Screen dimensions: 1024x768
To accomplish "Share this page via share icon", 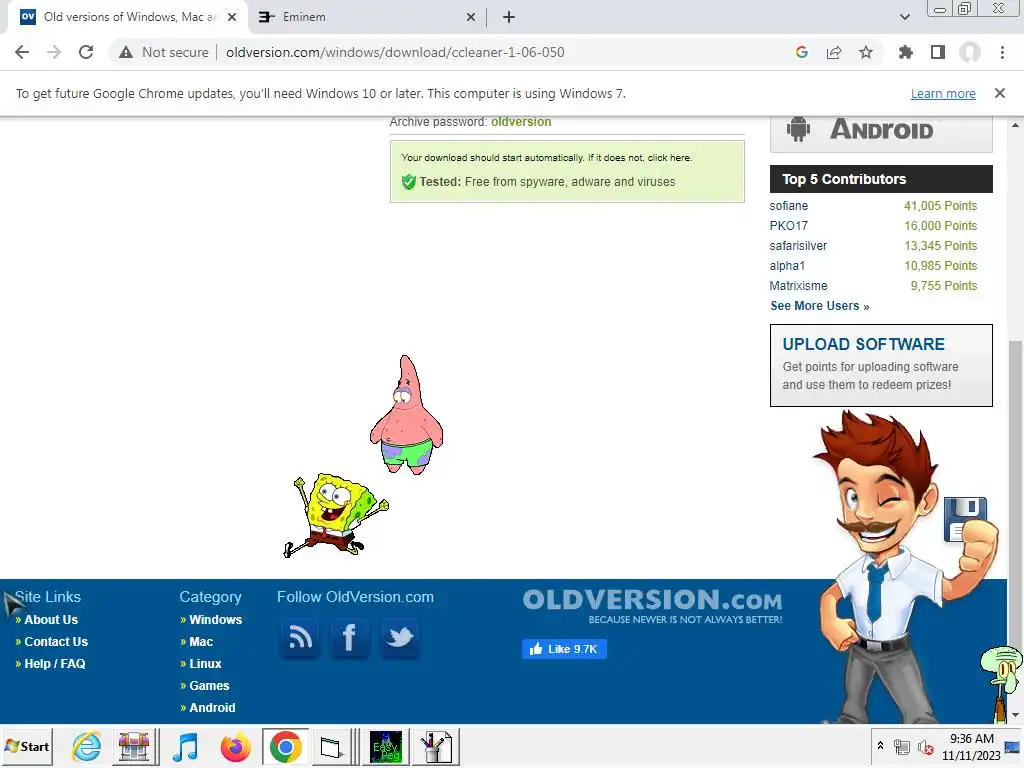I will click(834, 52).
